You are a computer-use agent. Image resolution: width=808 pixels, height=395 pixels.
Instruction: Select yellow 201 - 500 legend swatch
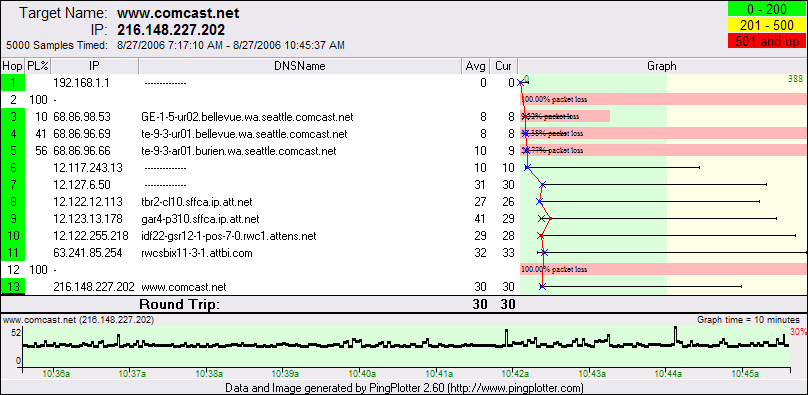[767, 26]
